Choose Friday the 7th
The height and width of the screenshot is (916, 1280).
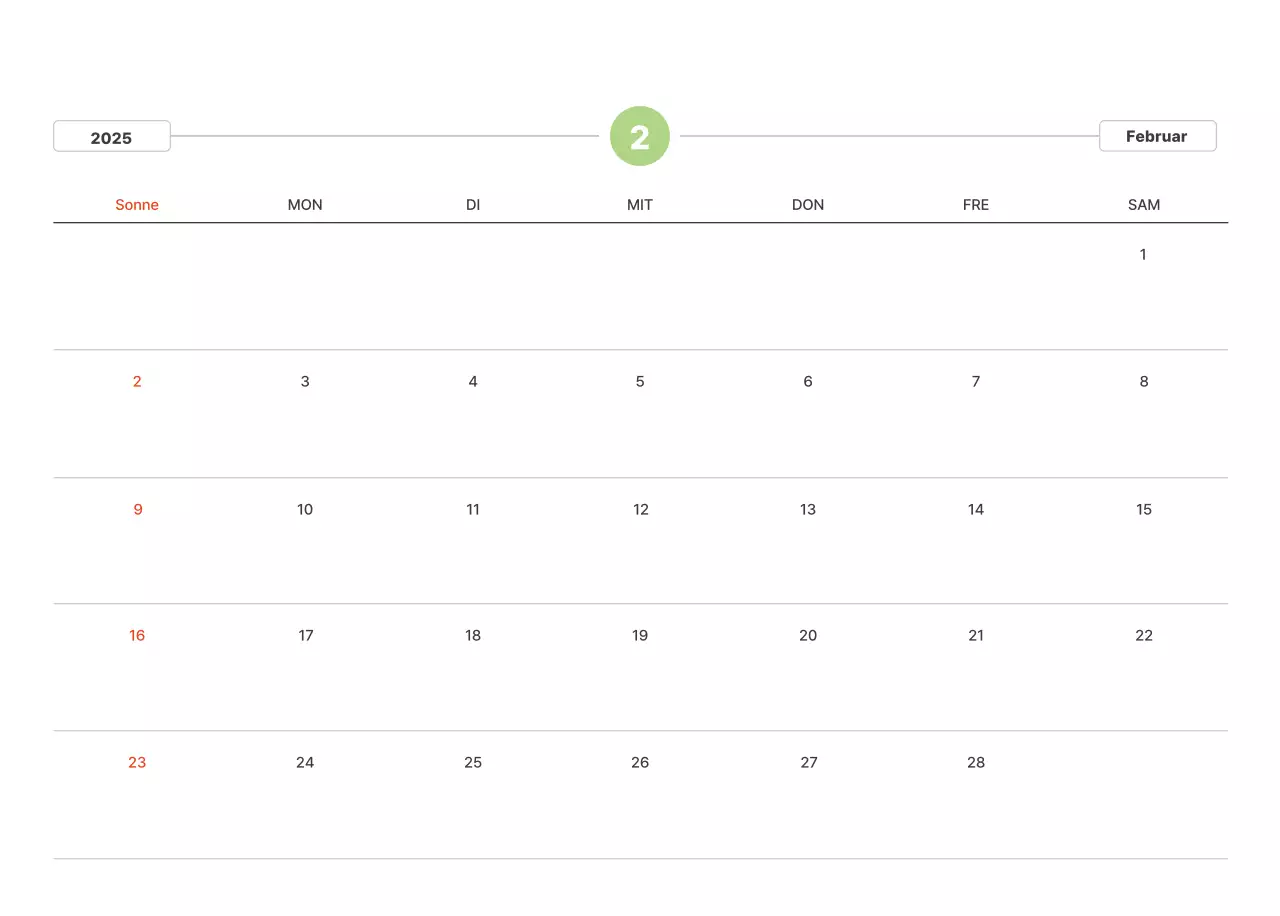[x=976, y=381]
